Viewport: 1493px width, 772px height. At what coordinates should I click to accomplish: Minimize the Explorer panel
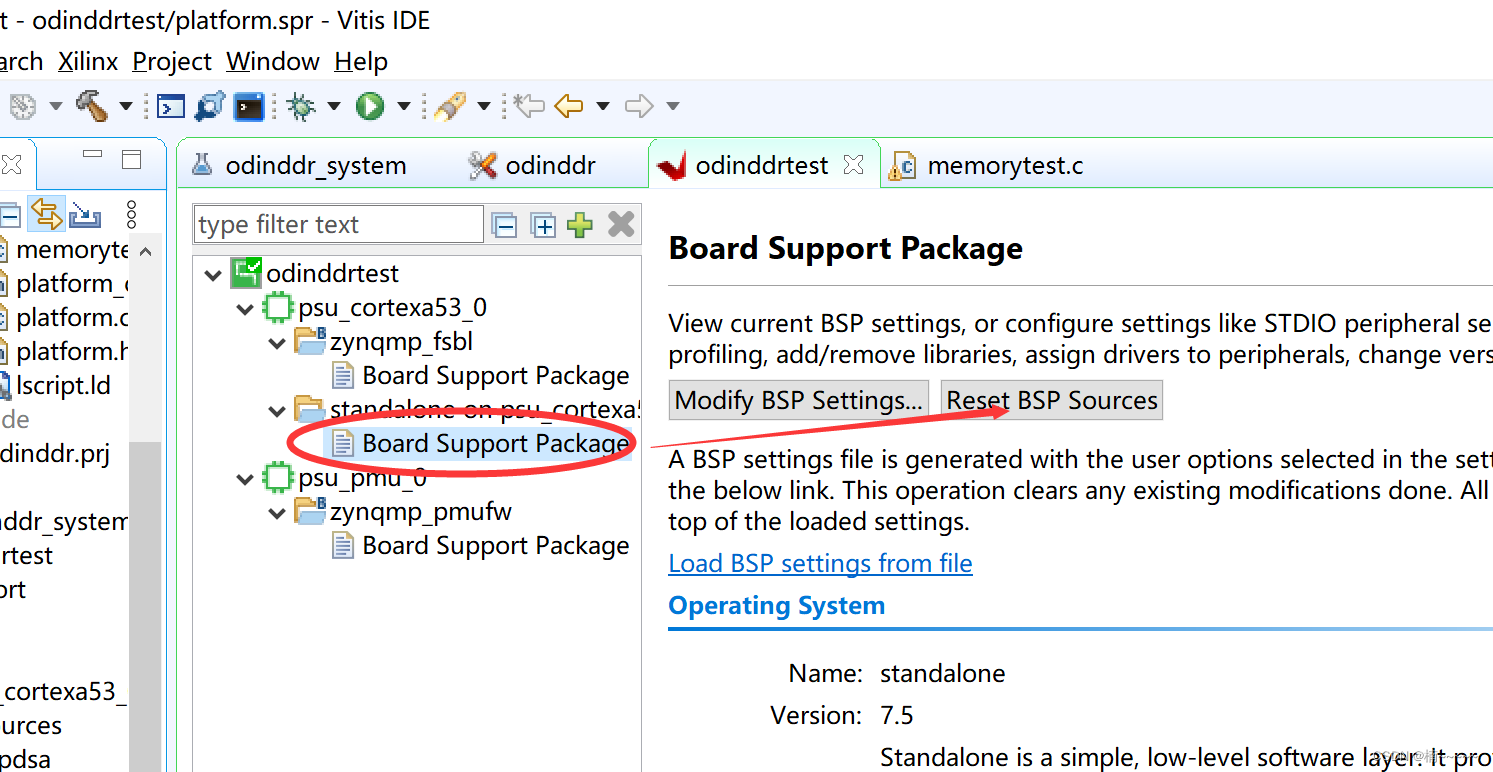(x=93, y=156)
